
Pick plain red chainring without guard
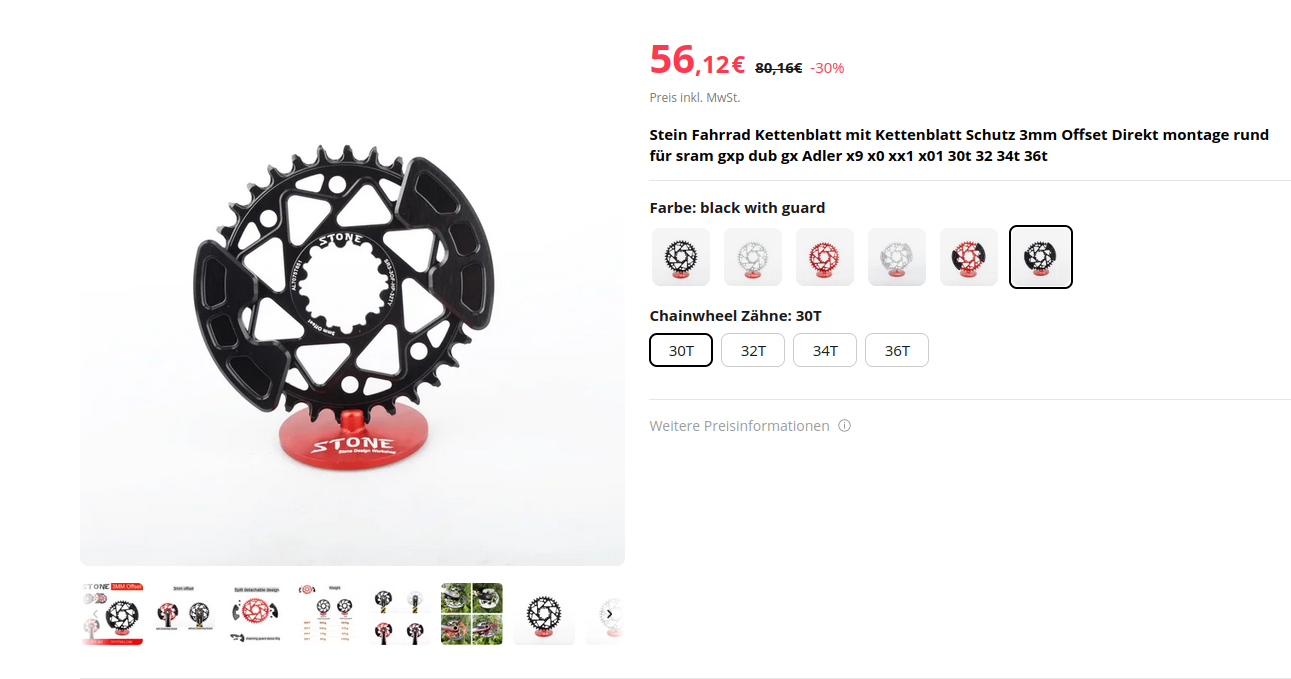click(825, 257)
